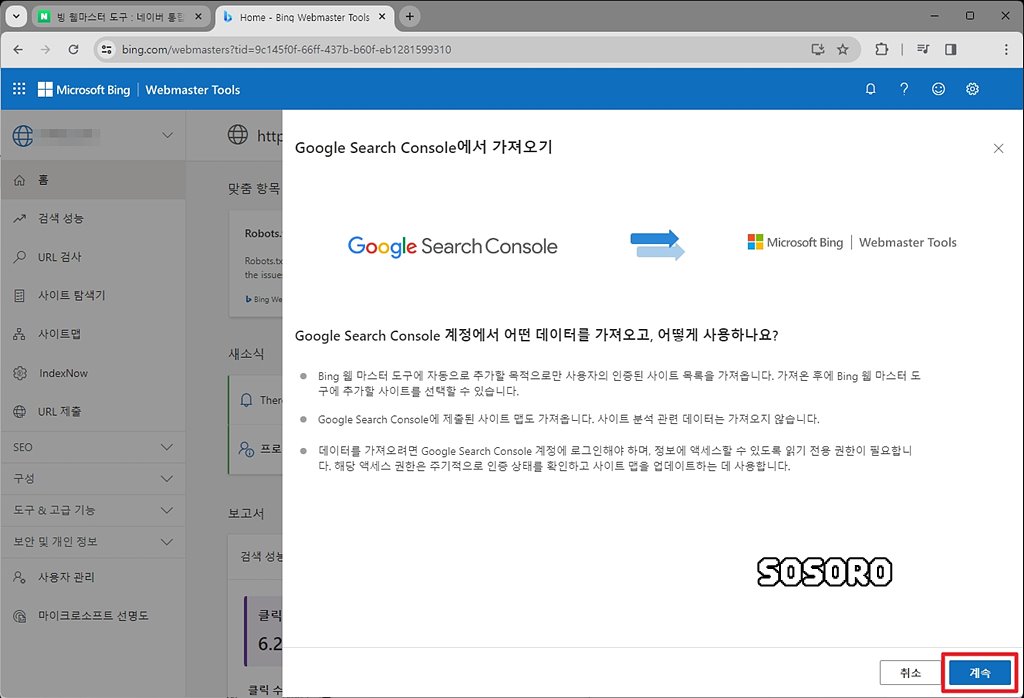Reload the page with refresh icon
This screenshot has width=1024, height=698.
point(73,50)
